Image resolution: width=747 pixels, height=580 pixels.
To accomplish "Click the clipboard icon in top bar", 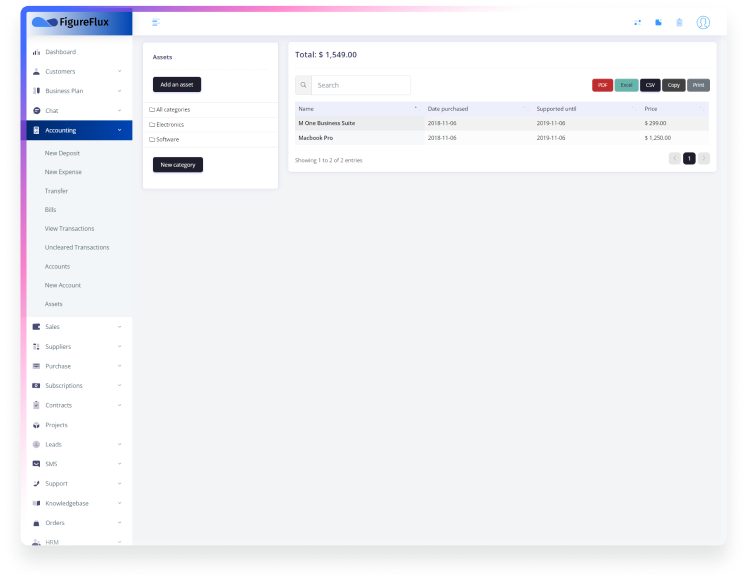I will (x=679, y=22).
